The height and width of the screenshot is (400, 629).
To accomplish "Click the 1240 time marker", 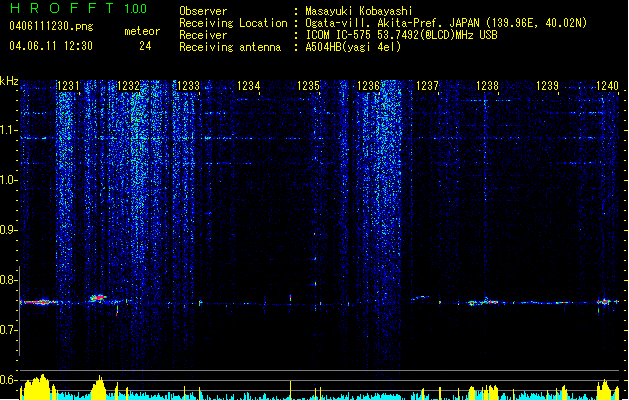I will pyautogui.click(x=607, y=86).
